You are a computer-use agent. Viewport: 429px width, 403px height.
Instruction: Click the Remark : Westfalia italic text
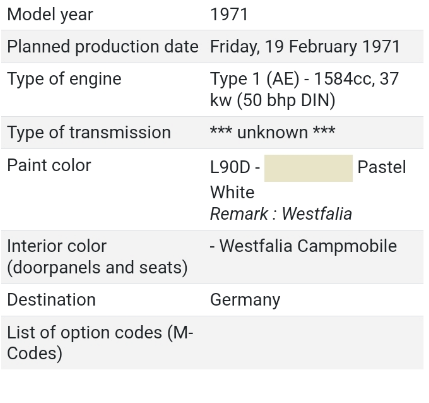[x=281, y=214]
